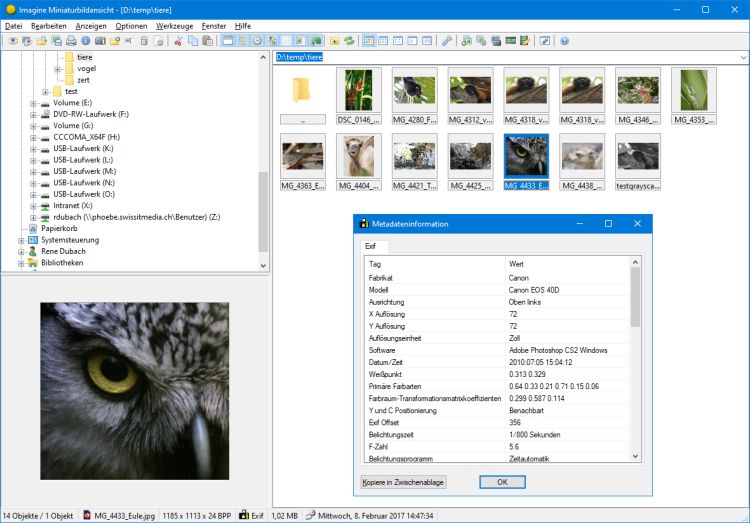The height and width of the screenshot is (523, 750).
Task: Click the blue help question mark icon
Action: tap(565, 41)
